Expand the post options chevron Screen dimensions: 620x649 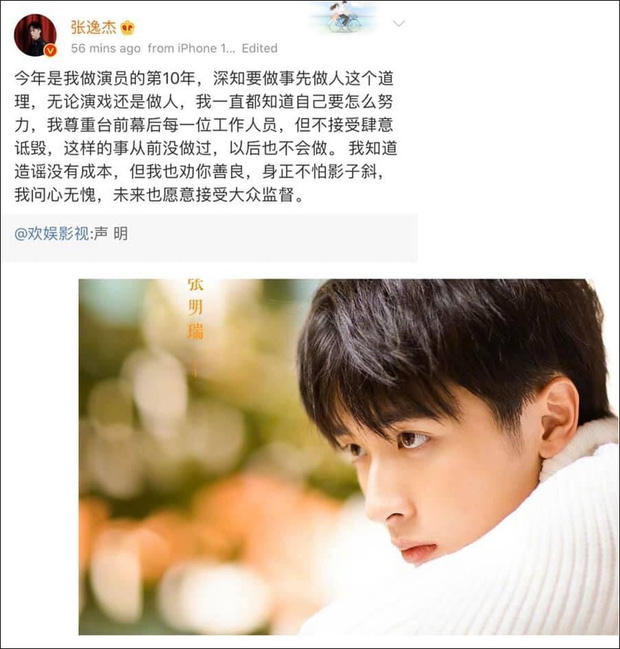click(x=399, y=24)
